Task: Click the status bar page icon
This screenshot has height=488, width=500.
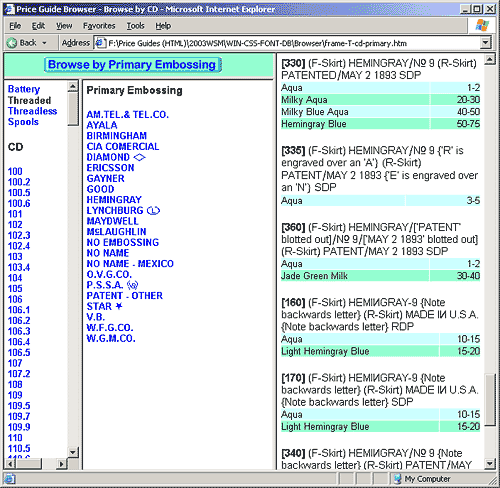Action: [x=10, y=479]
